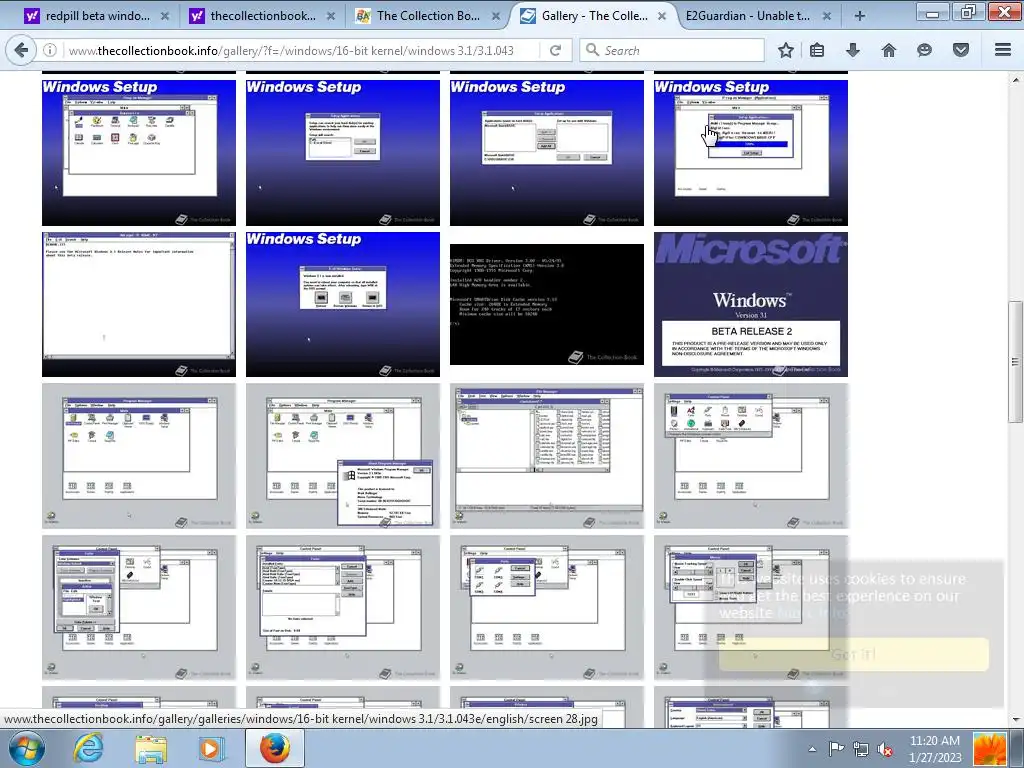Open Microsoft Windows Beta Release 2 thumbnail
The width and height of the screenshot is (1024, 768).
tap(751, 304)
